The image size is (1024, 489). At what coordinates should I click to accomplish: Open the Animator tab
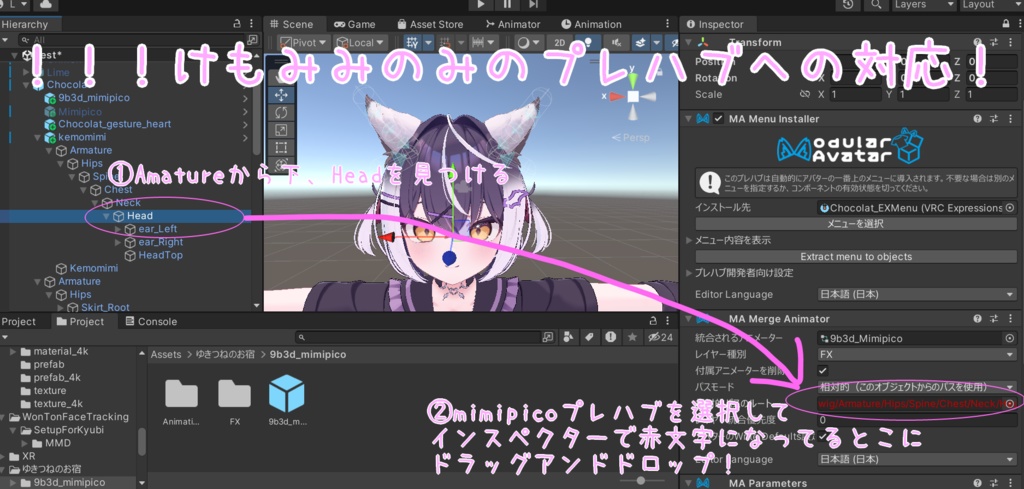point(513,24)
